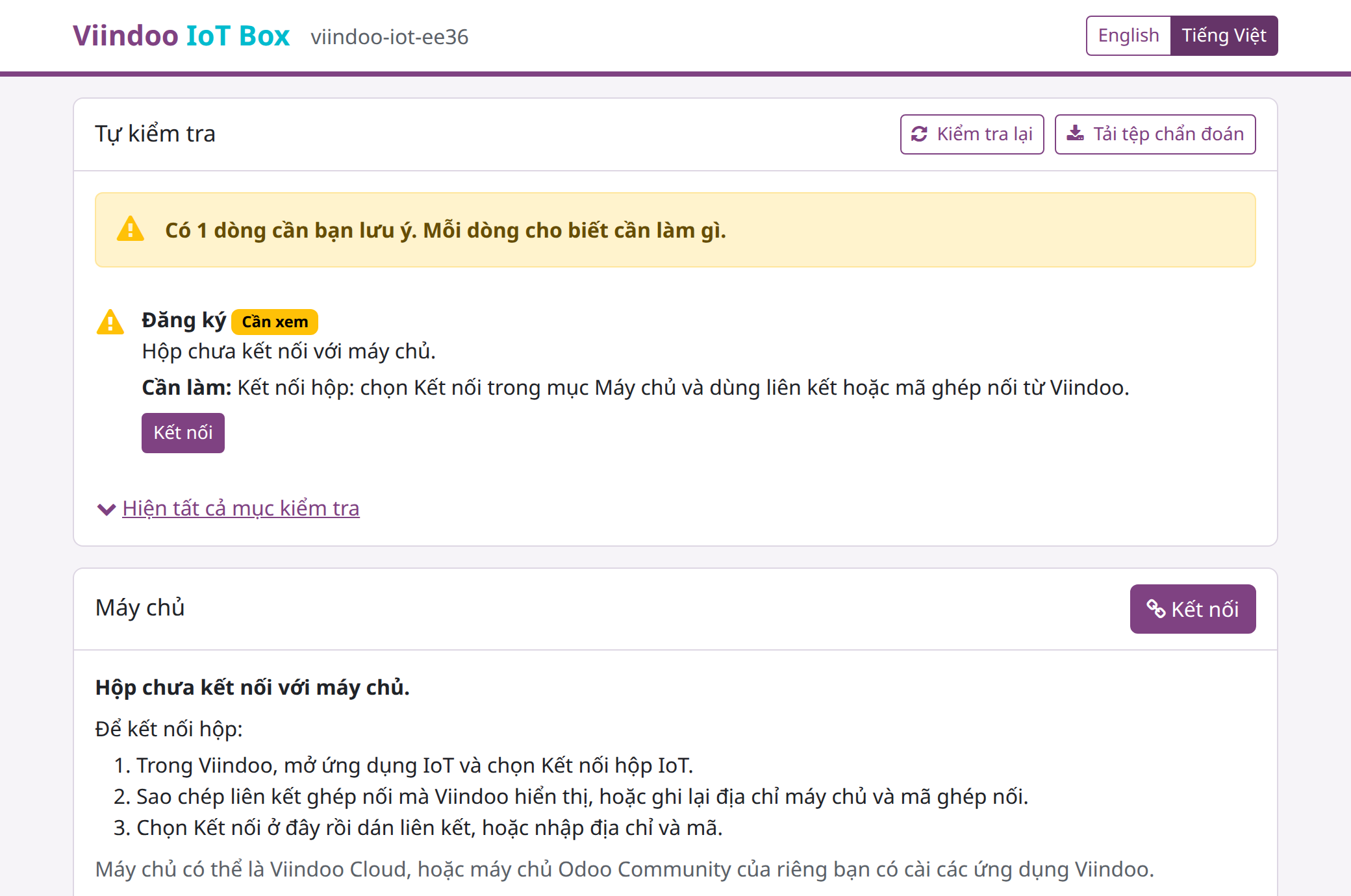Click the refresh icon in Kiểm tra lại
The width and height of the screenshot is (1351, 896).
pyautogui.click(x=919, y=134)
